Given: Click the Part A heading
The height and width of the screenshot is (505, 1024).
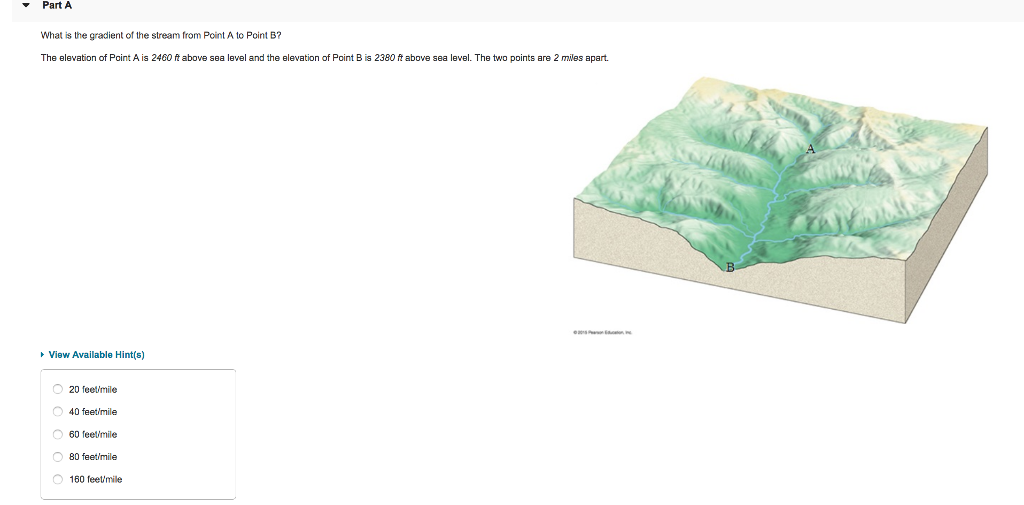Looking at the screenshot, I should pos(57,5).
